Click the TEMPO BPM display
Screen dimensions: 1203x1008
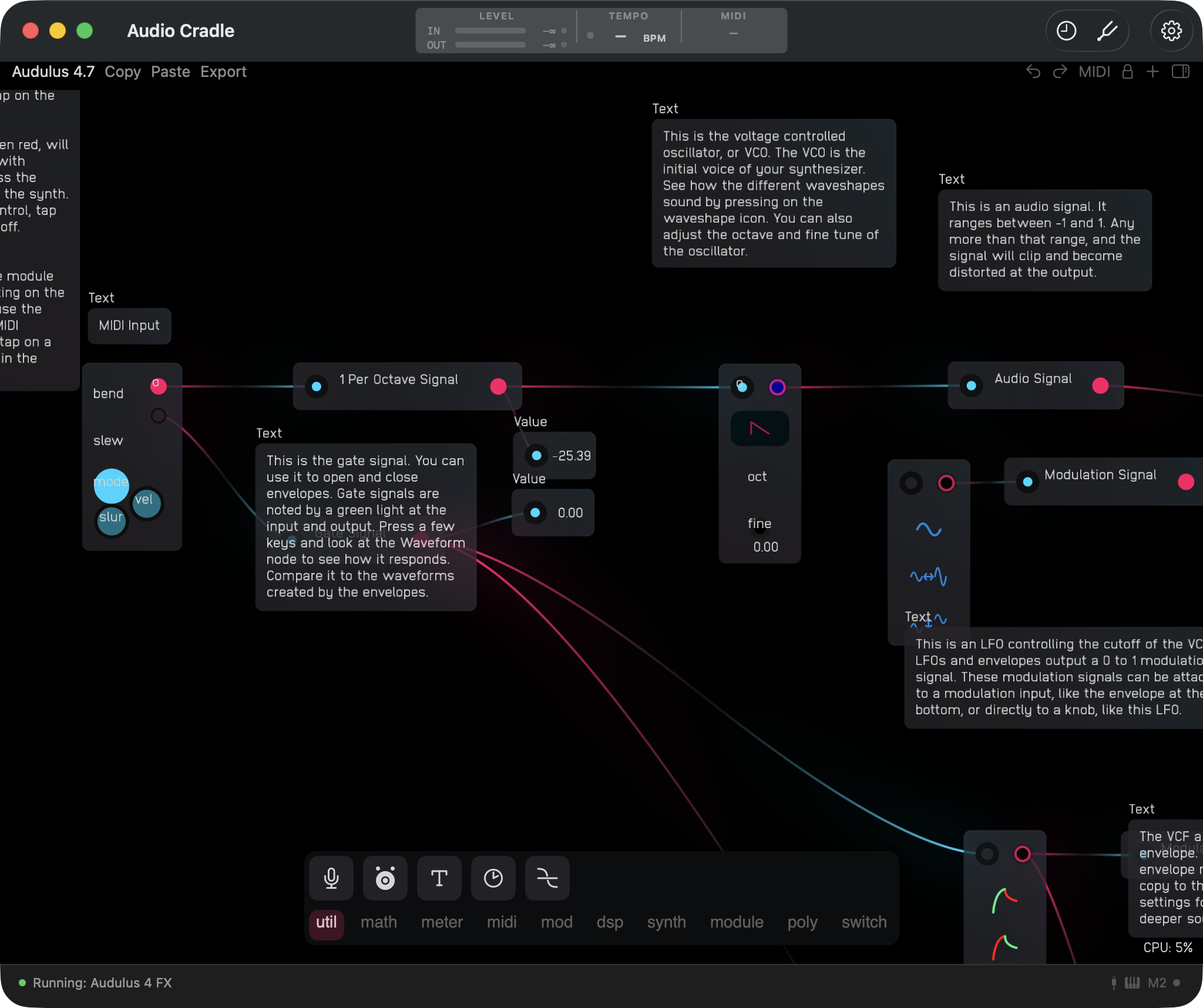point(629,31)
